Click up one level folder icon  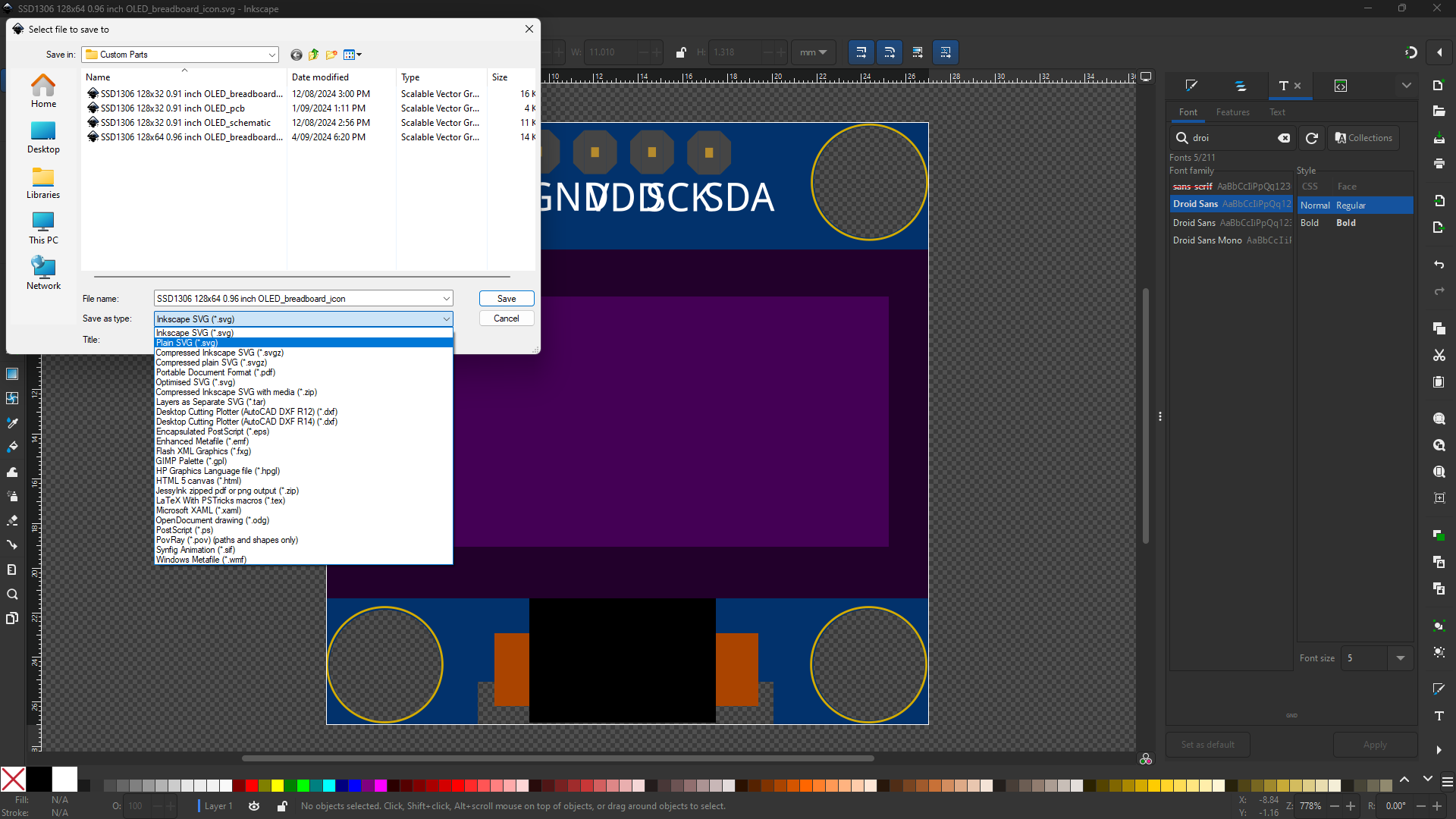tap(314, 55)
